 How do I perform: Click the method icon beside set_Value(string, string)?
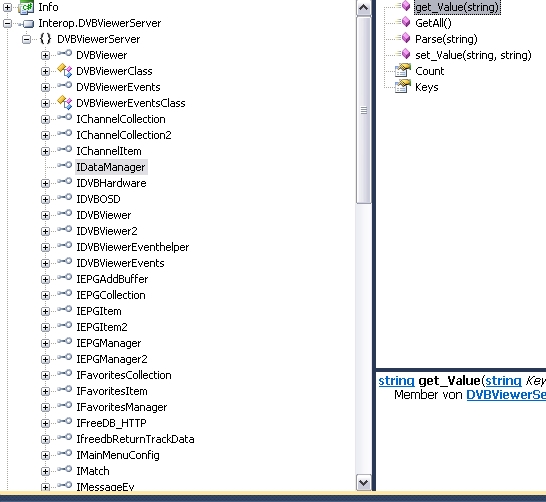[404, 54]
